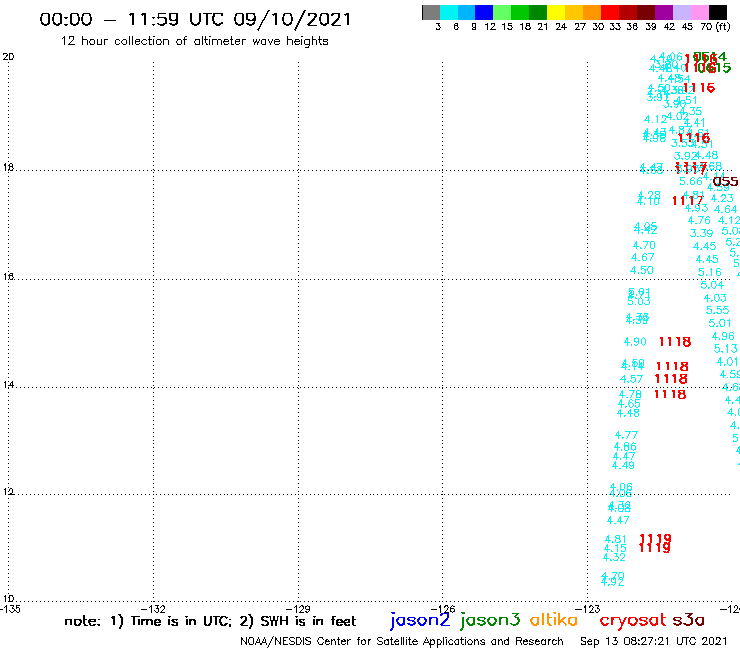Click the wave height value 4.70
This screenshot has width=740, height=650.
click(644, 245)
